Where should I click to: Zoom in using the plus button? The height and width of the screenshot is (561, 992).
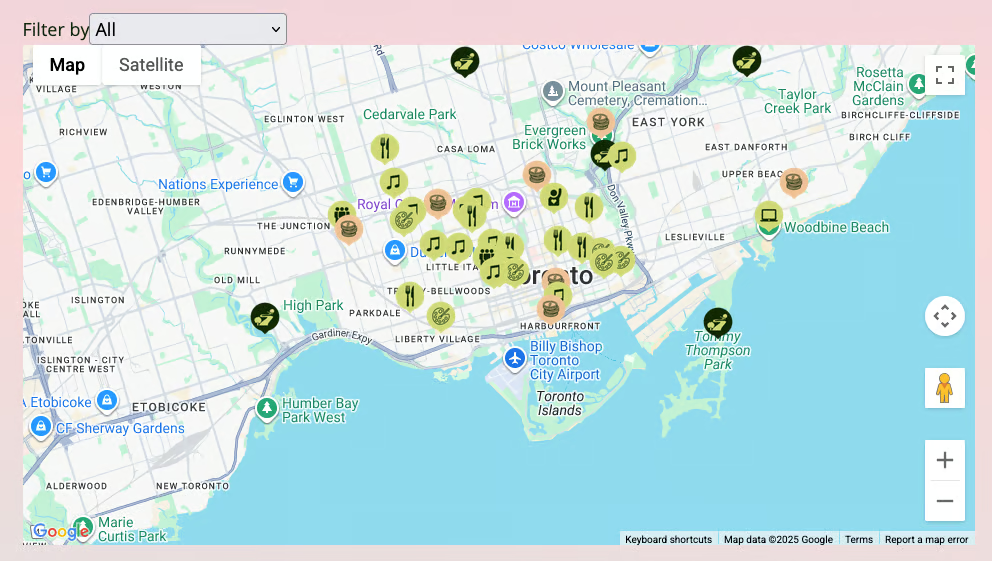pyautogui.click(x=944, y=460)
